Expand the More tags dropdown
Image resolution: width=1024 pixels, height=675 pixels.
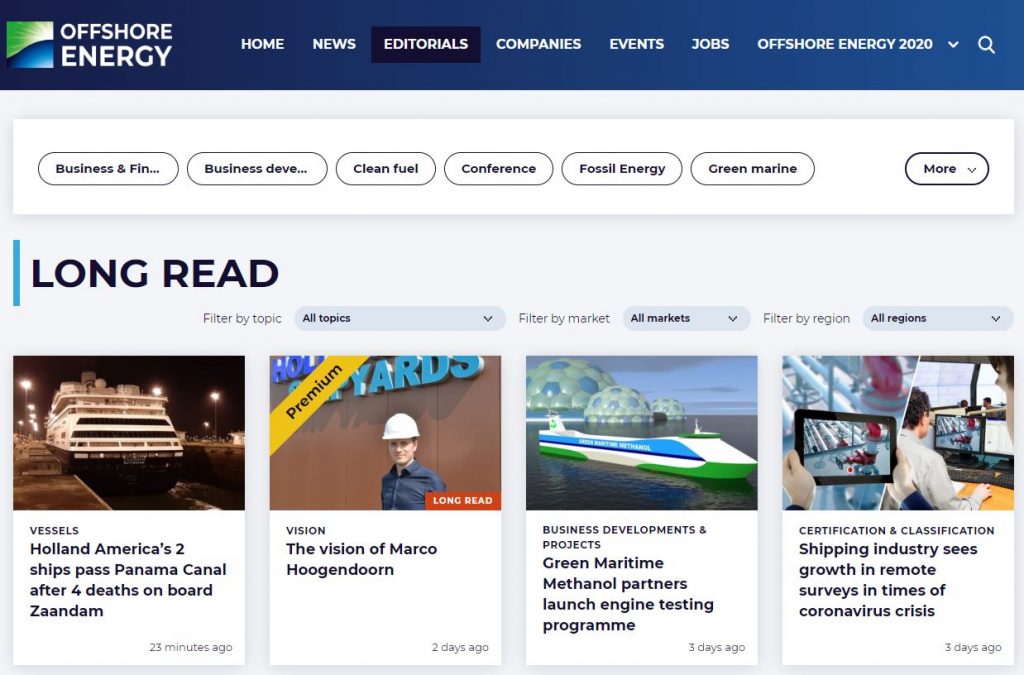click(x=946, y=168)
